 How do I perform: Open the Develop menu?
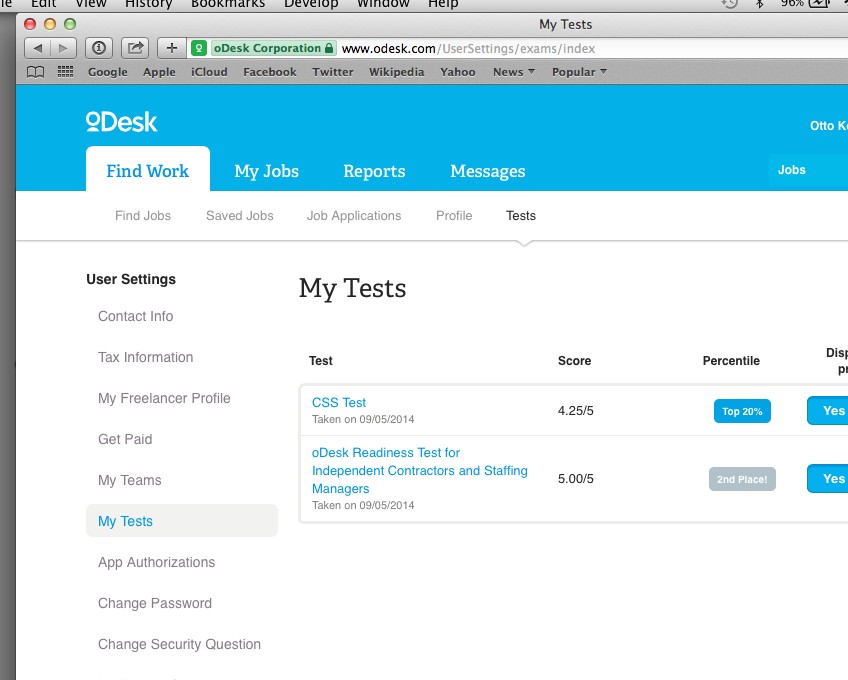311,3
